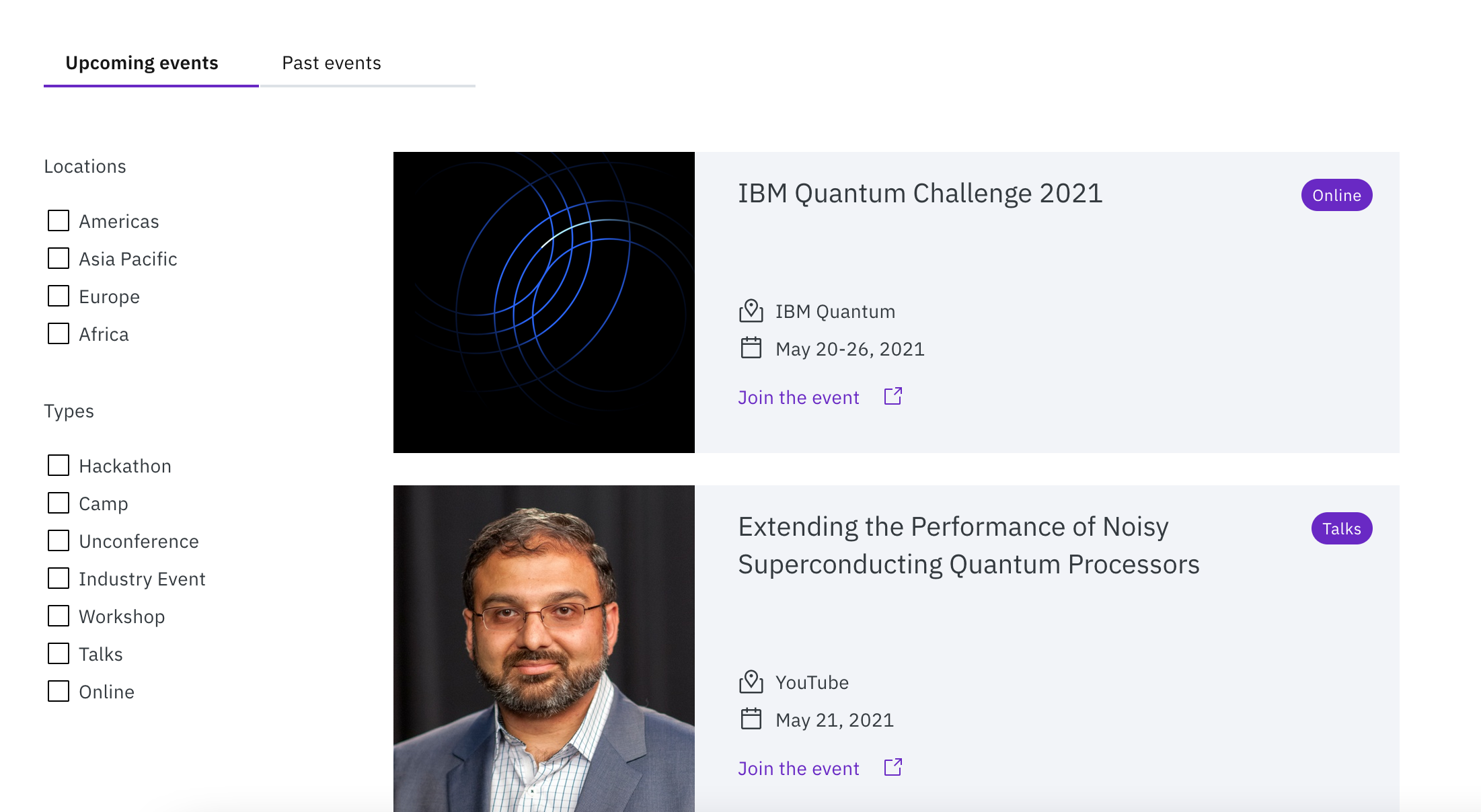This screenshot has height=812, width=1481.
Task: Click the speaker photo on the Talks event
Action: click(x=543, y=645)
